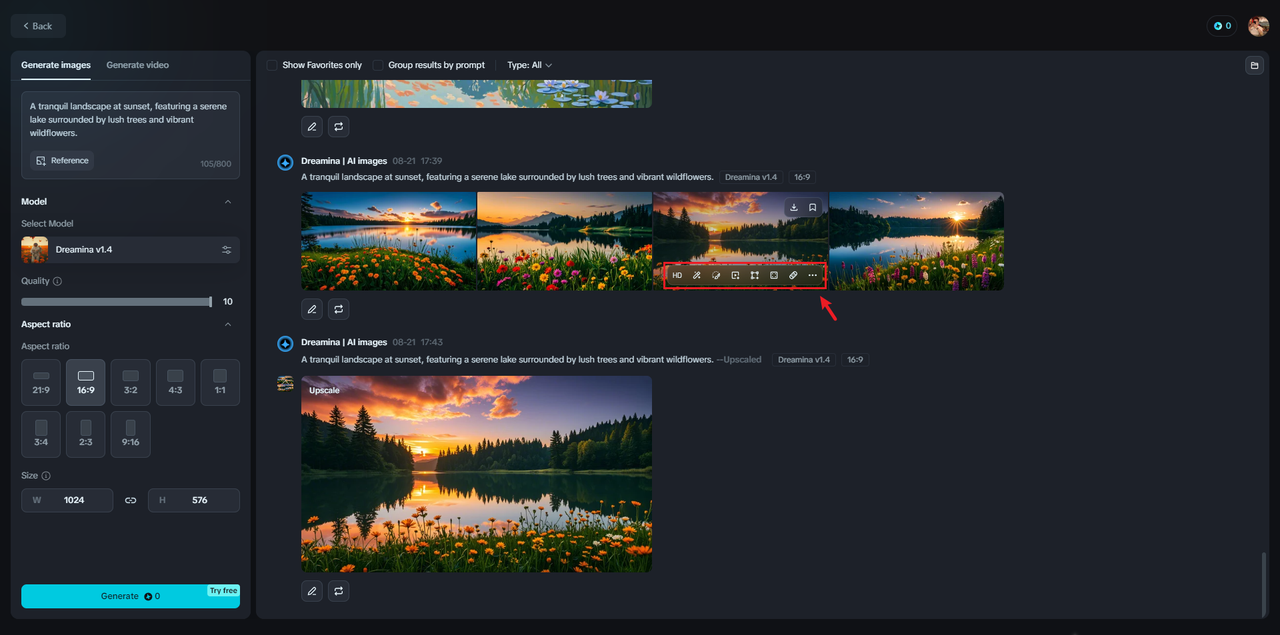Click the magic wand retouch icon
Image resolution: width=1280 pixels, height=635 pixels.
pyautogui.click(x=697, y=275)
